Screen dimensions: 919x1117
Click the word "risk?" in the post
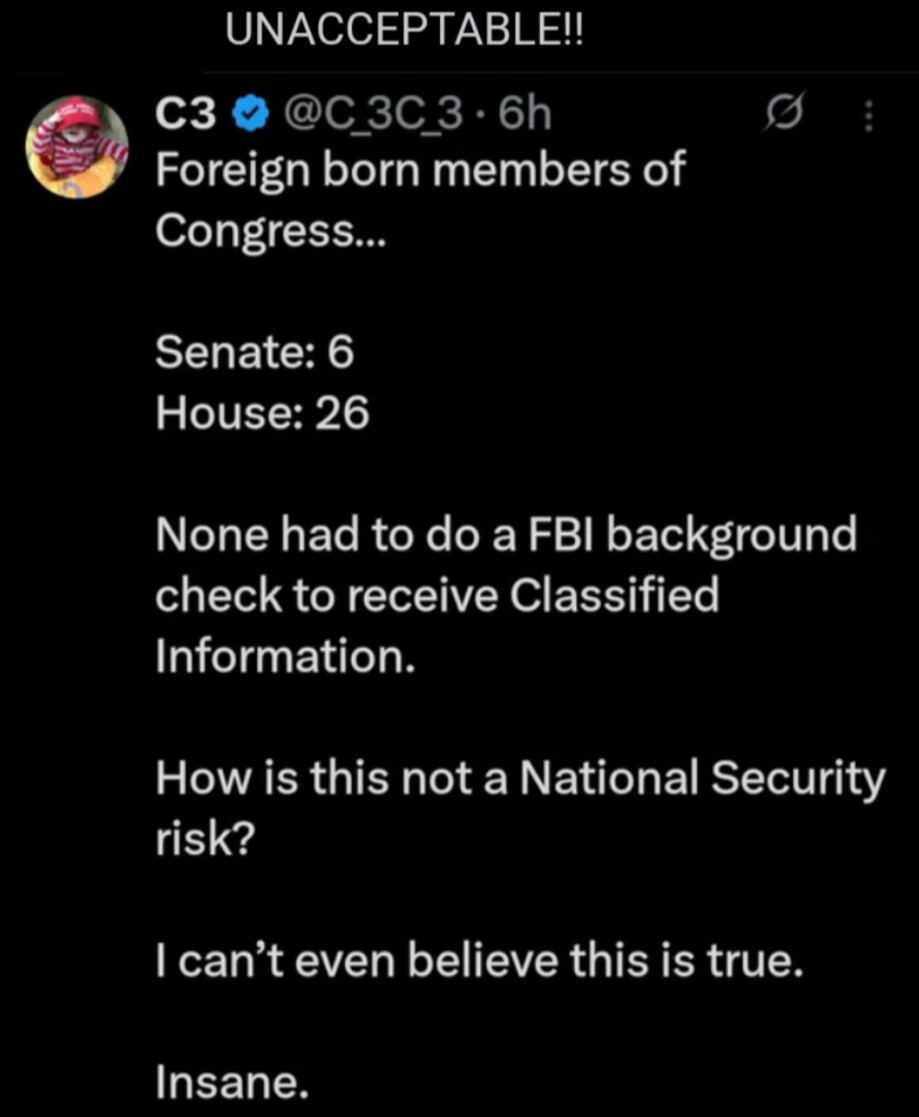(205, 840)
